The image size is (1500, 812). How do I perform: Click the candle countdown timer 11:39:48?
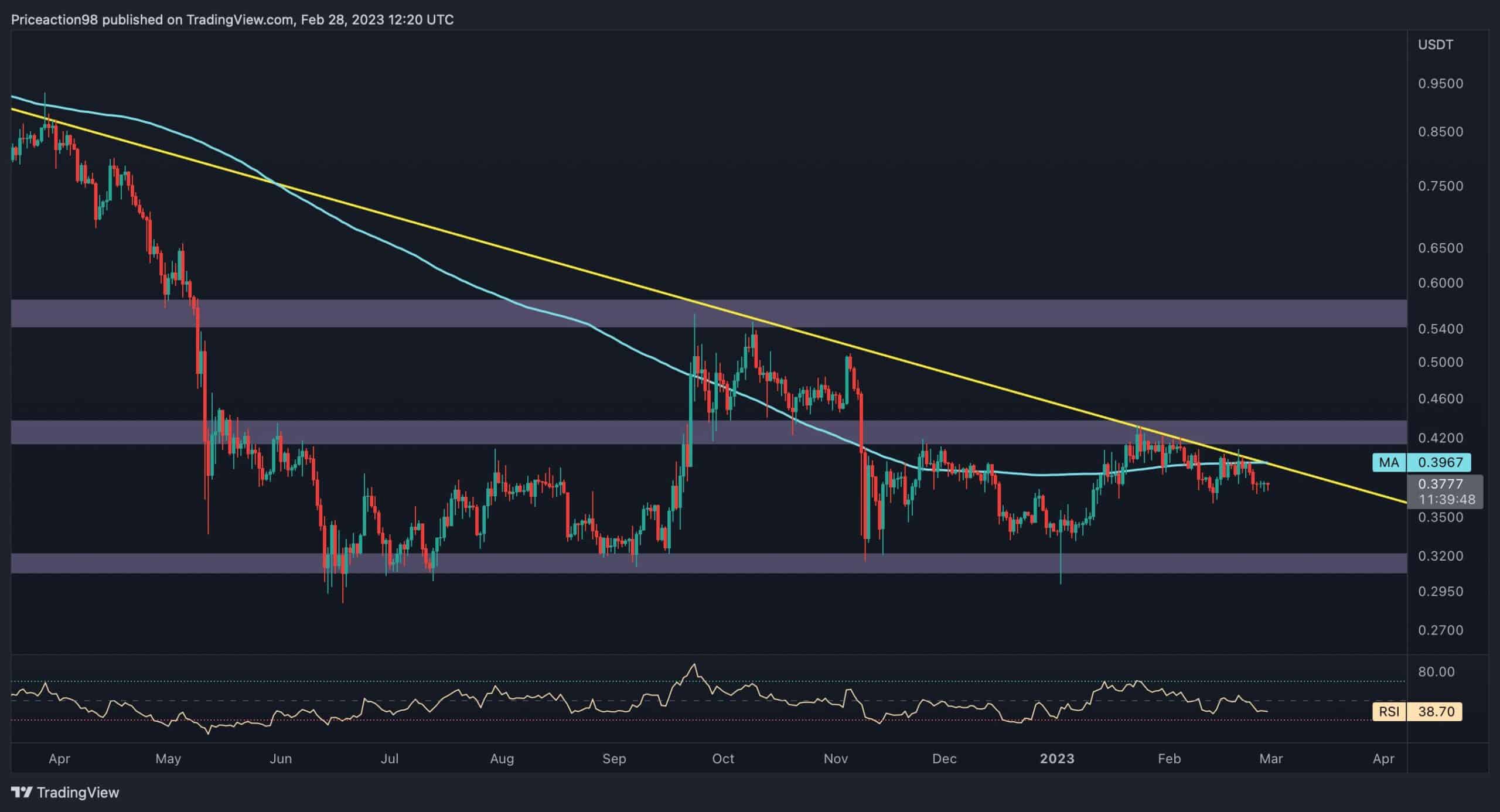coord(1447,500)
